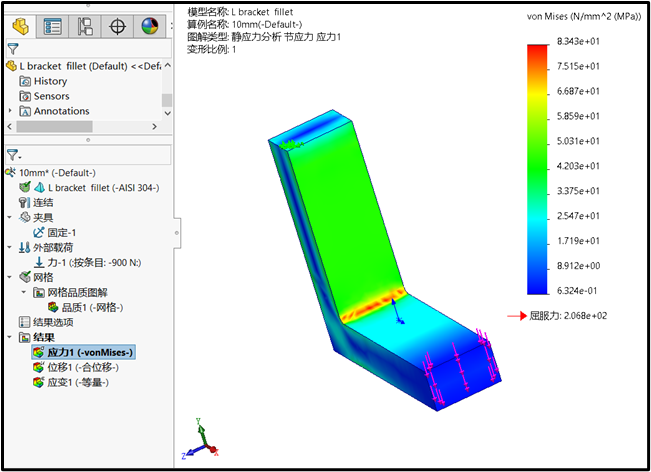Collapse the 结果 results folder
The height and width of the screenshot is (472, 651).
coord(11,337)
